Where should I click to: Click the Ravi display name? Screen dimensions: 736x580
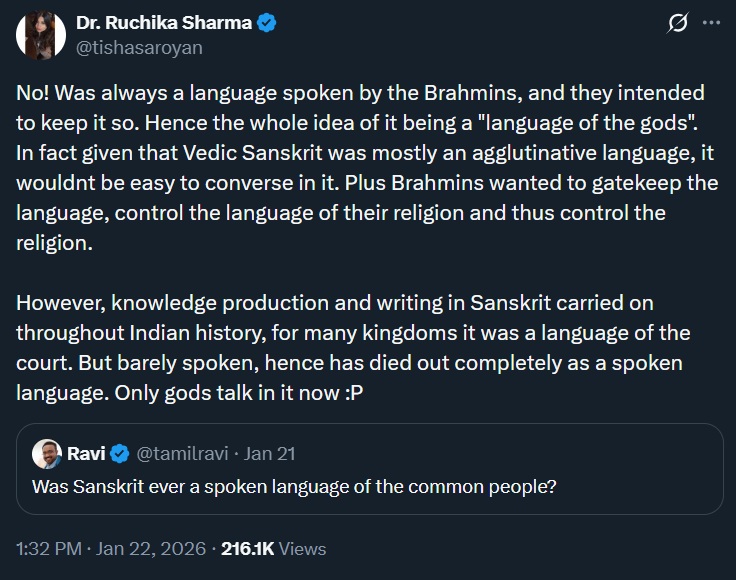click(85, 454)
